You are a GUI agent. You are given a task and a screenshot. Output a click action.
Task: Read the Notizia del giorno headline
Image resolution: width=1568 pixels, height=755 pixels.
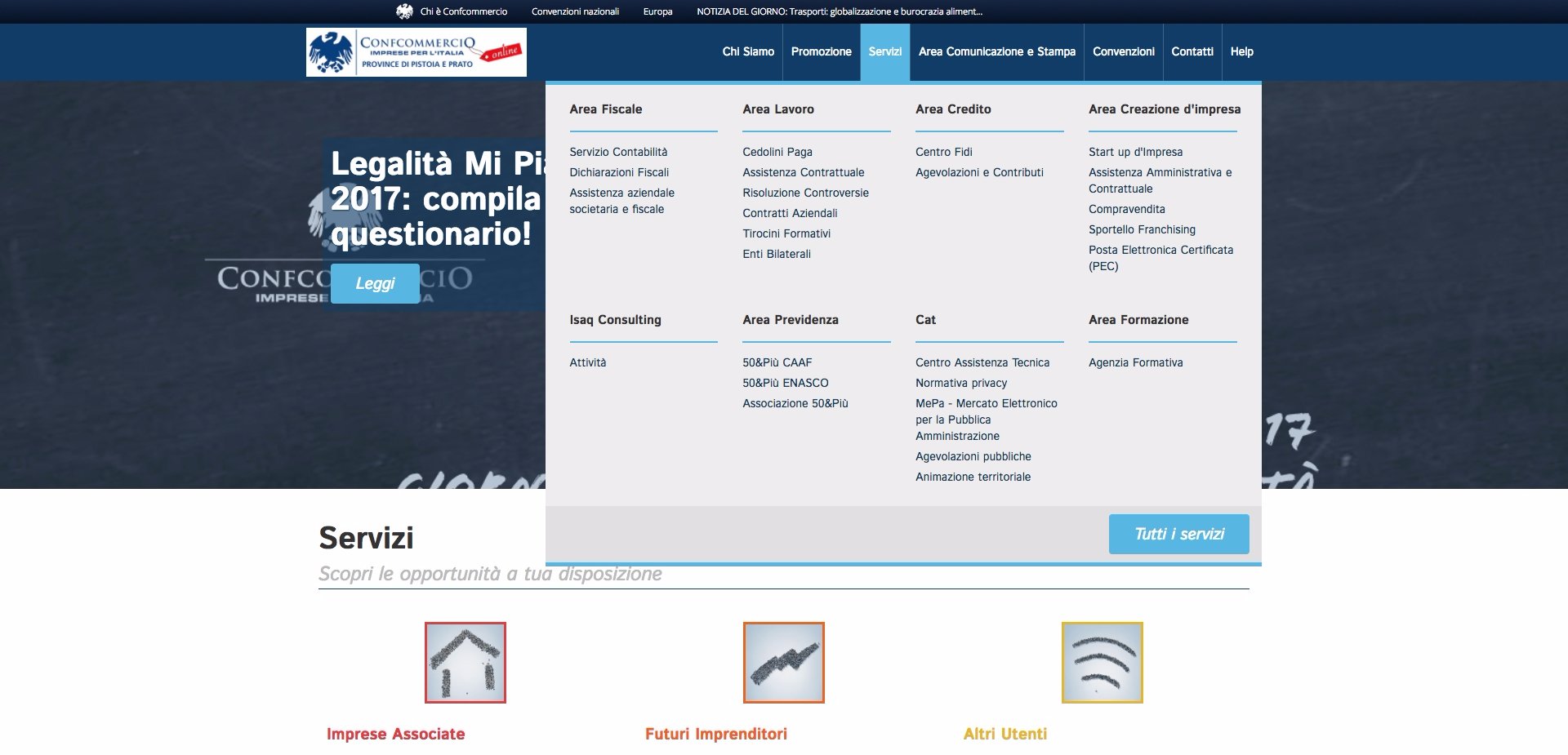coord(840,11)
